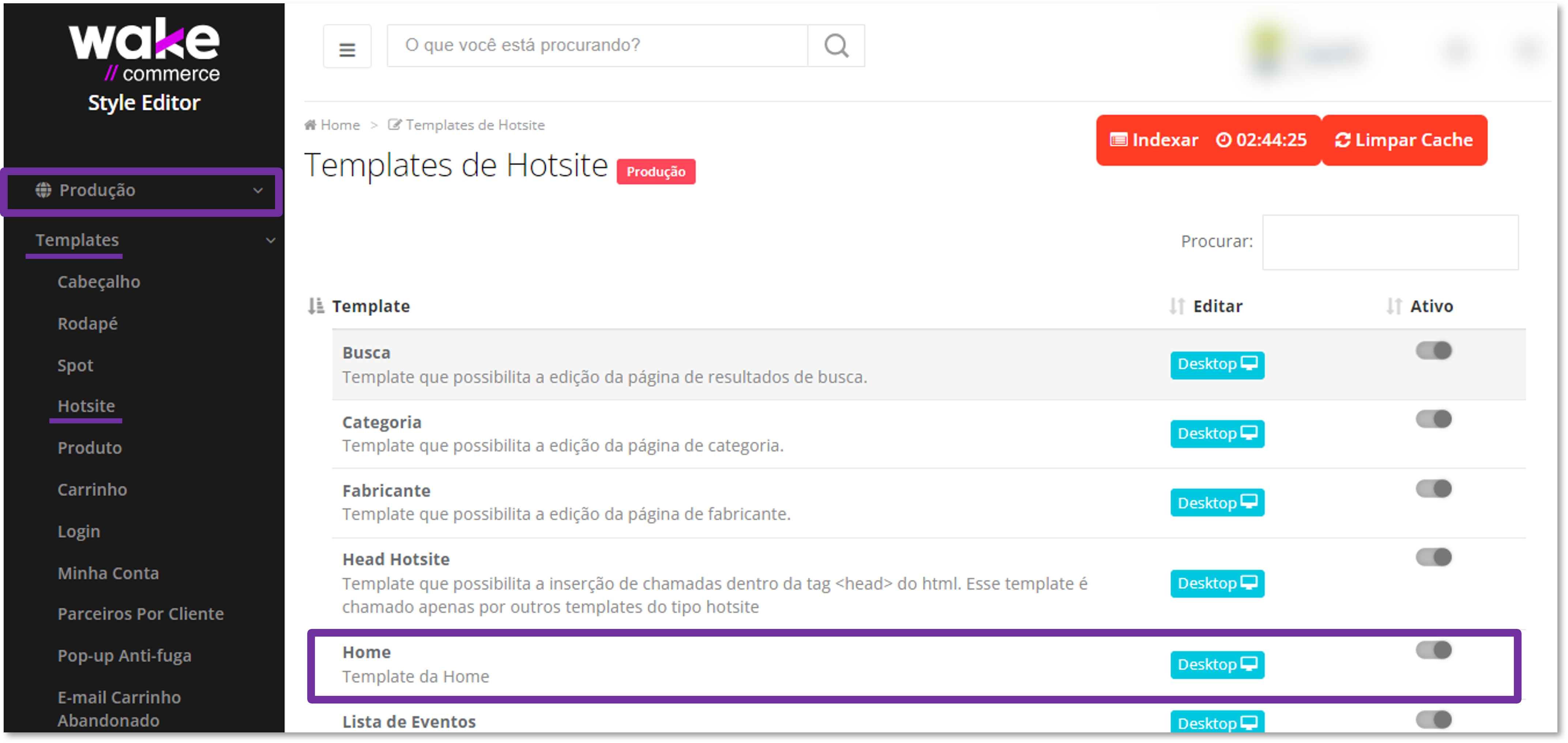This screenshot has height=743, width=1568.
Task: Edit Home template with Desktop button
Action: (x=1217, y=665)
